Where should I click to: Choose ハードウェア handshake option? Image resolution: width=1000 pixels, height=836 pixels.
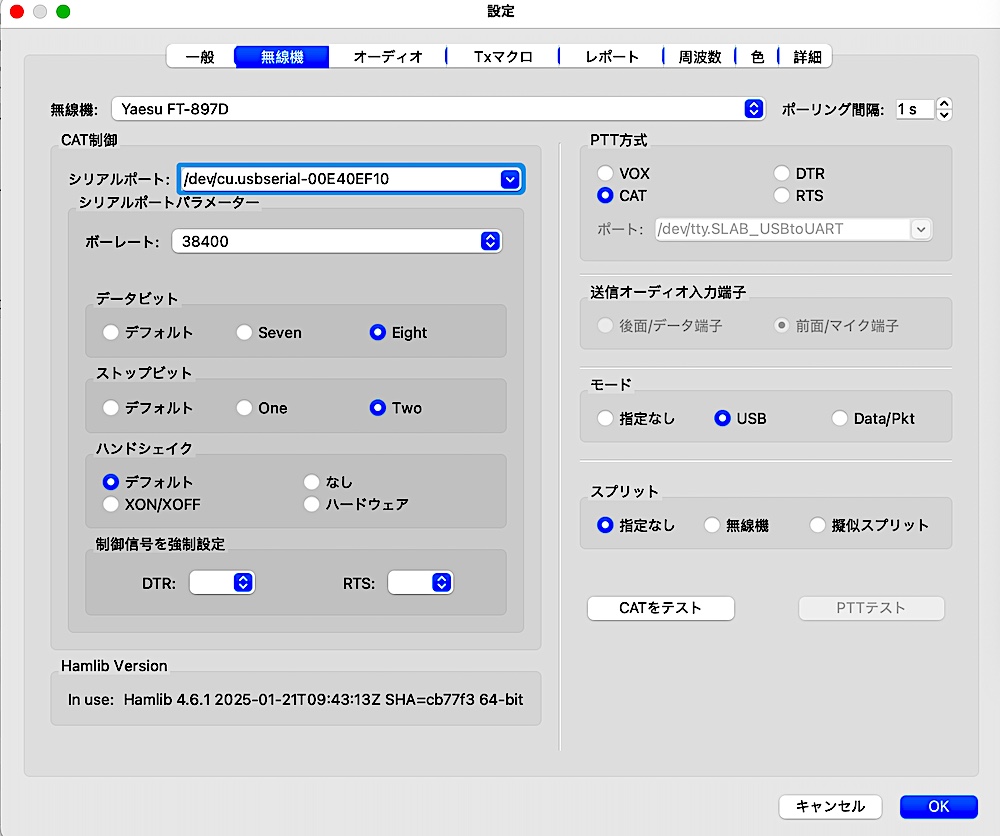(x=312, y=504)
